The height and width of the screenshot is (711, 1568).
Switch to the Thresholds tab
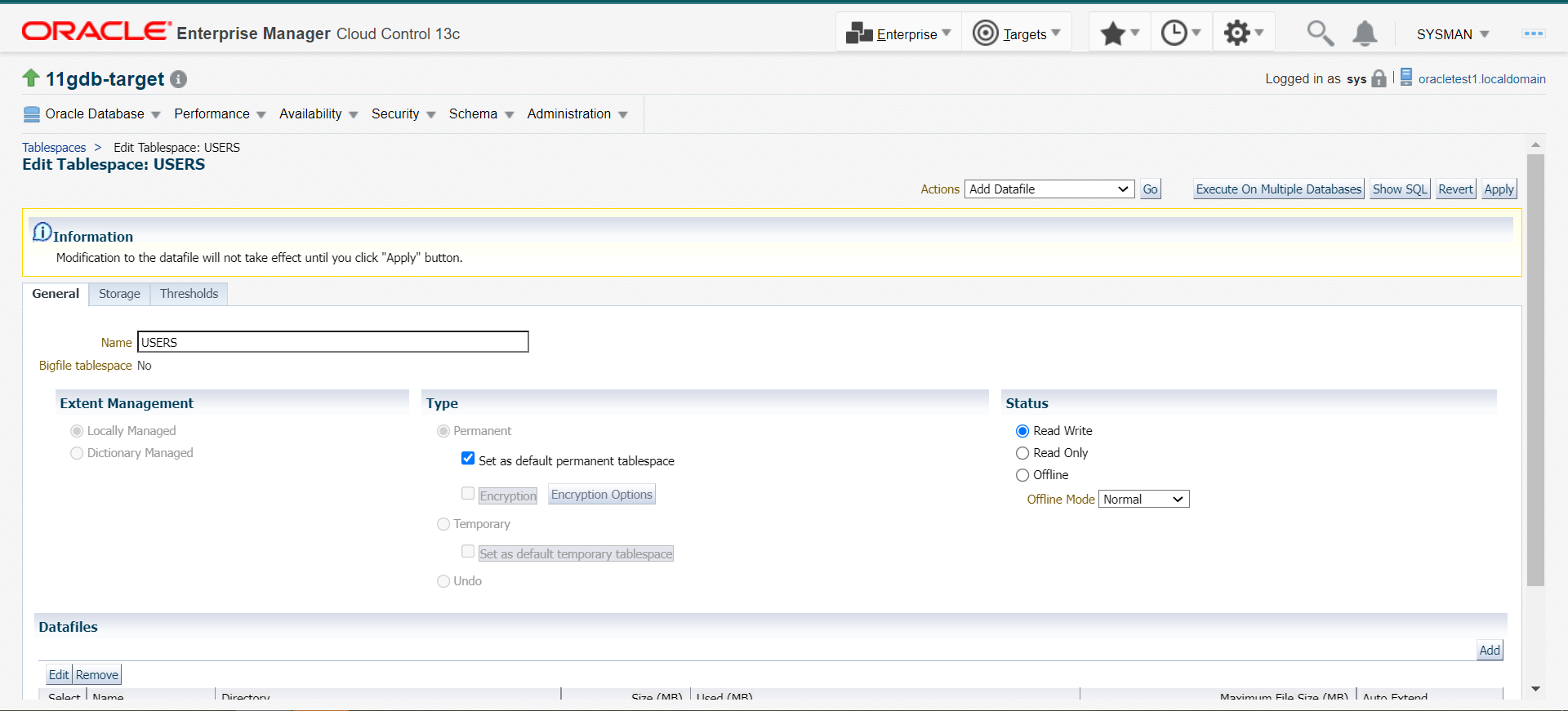(189, 294)
